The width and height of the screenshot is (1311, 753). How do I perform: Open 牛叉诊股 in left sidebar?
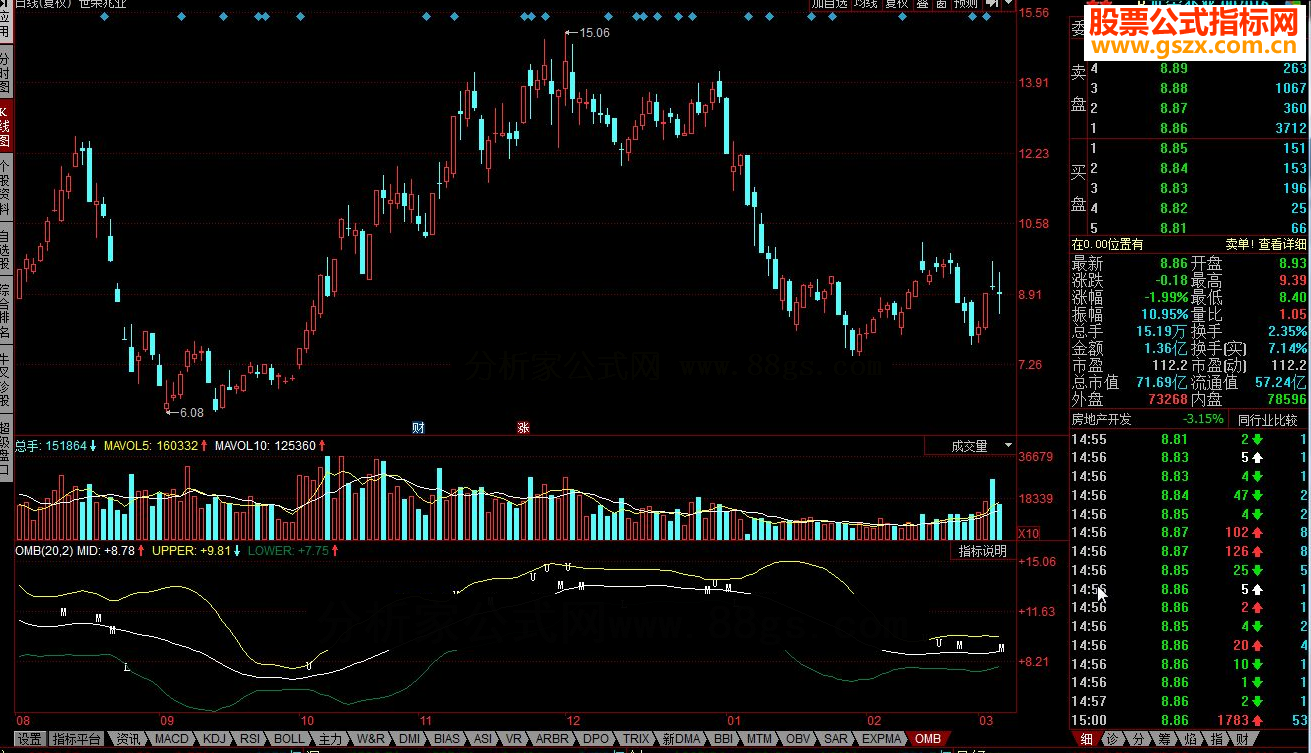5,379
